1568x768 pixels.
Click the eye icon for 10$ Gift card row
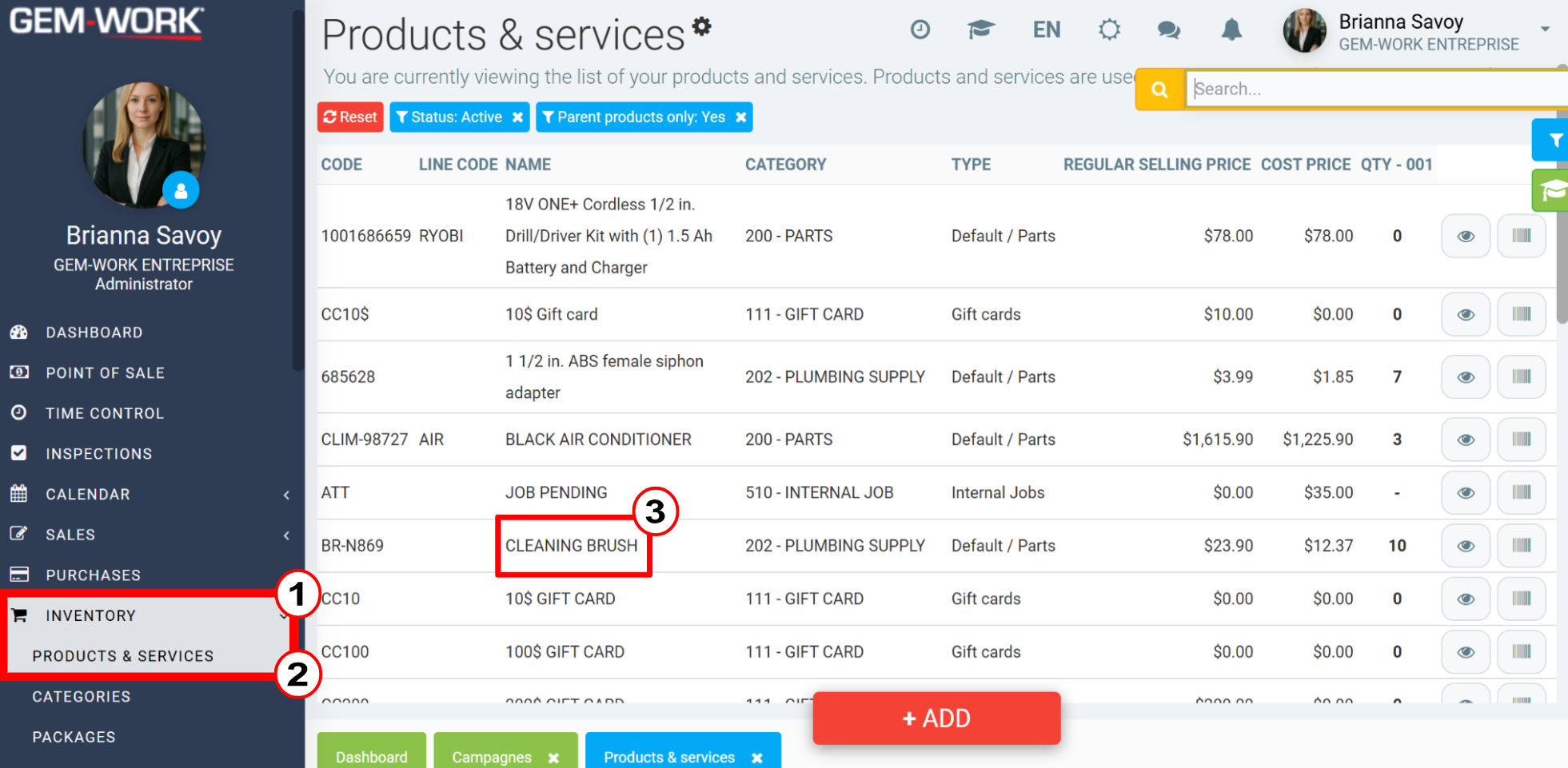1466,314
